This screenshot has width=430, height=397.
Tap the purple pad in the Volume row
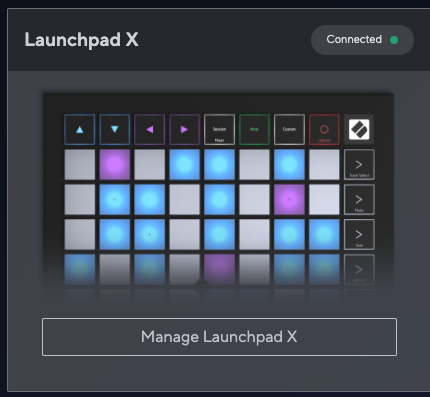coord(219,269)
